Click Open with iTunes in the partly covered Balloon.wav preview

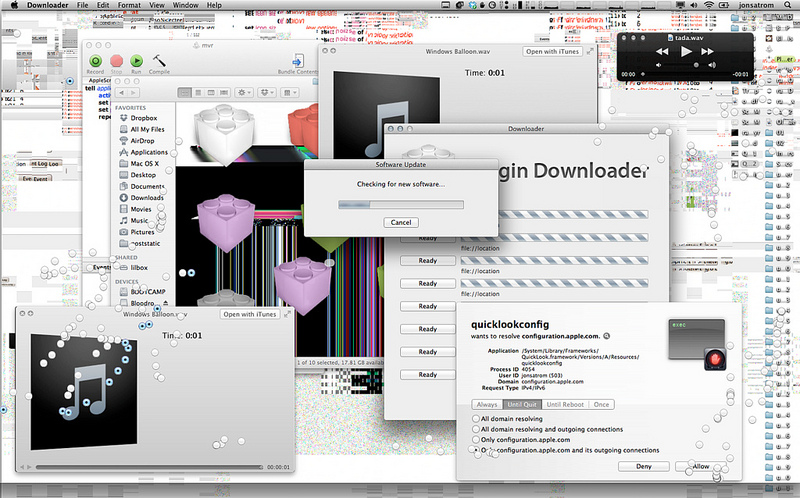pyautogui.click(x=553, y=52)
